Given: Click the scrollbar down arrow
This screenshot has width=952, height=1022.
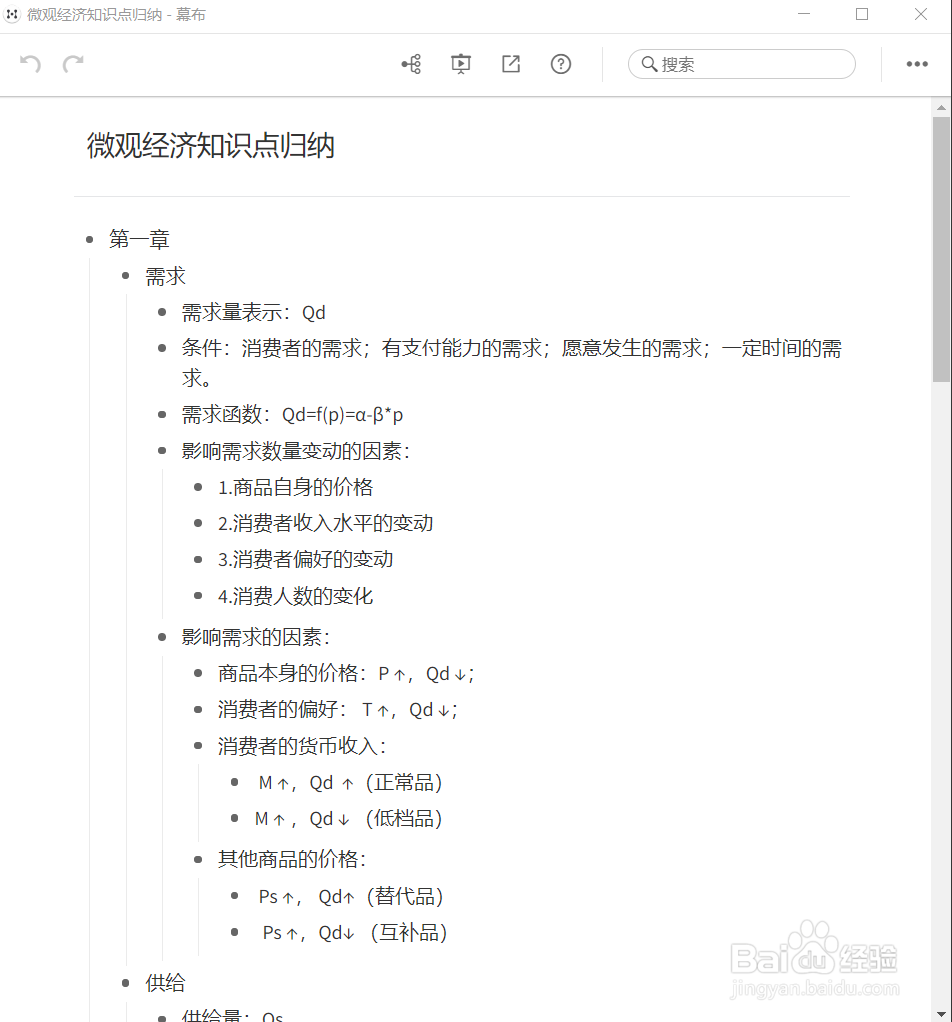Looking at the screenshot, I should coord(941,1015).
